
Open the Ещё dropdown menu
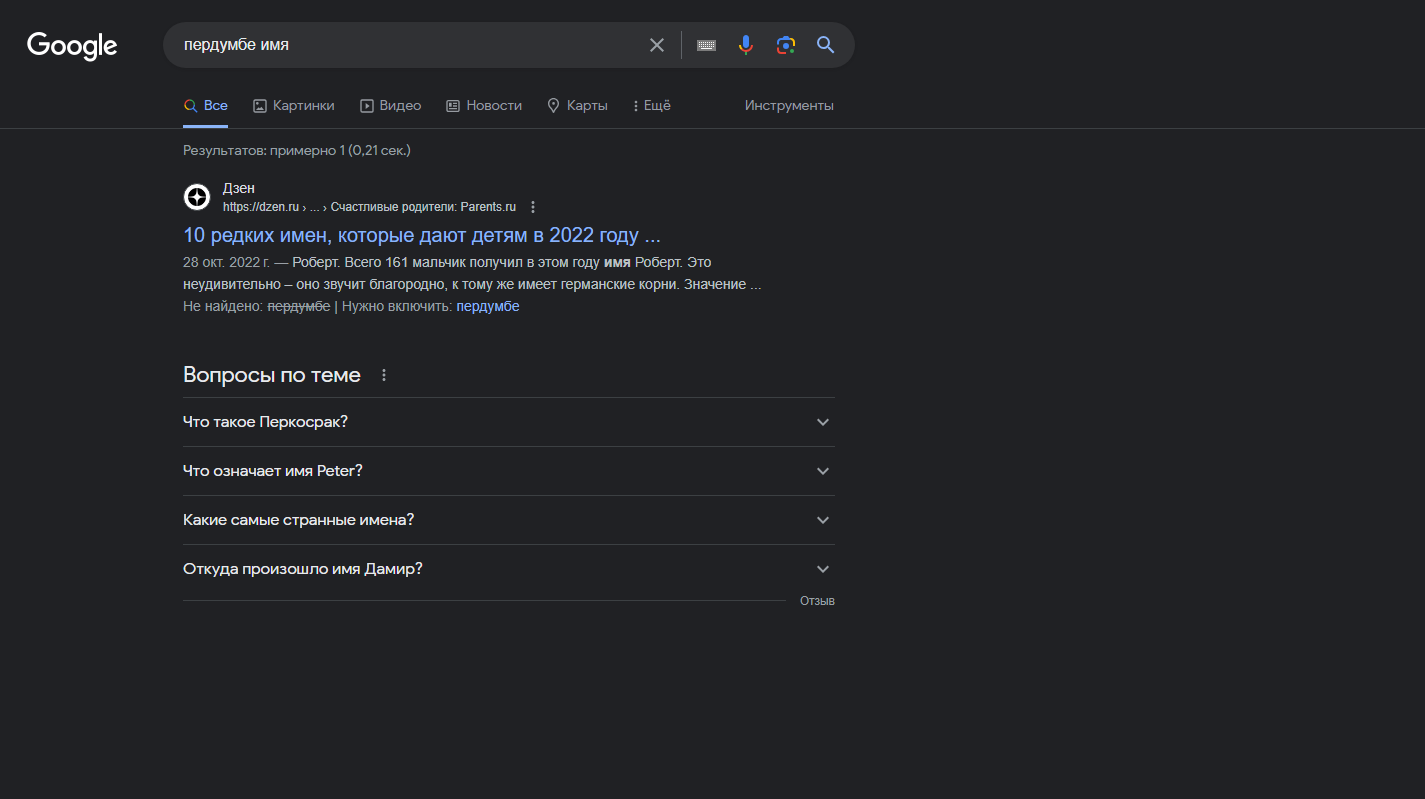point(652,106)
